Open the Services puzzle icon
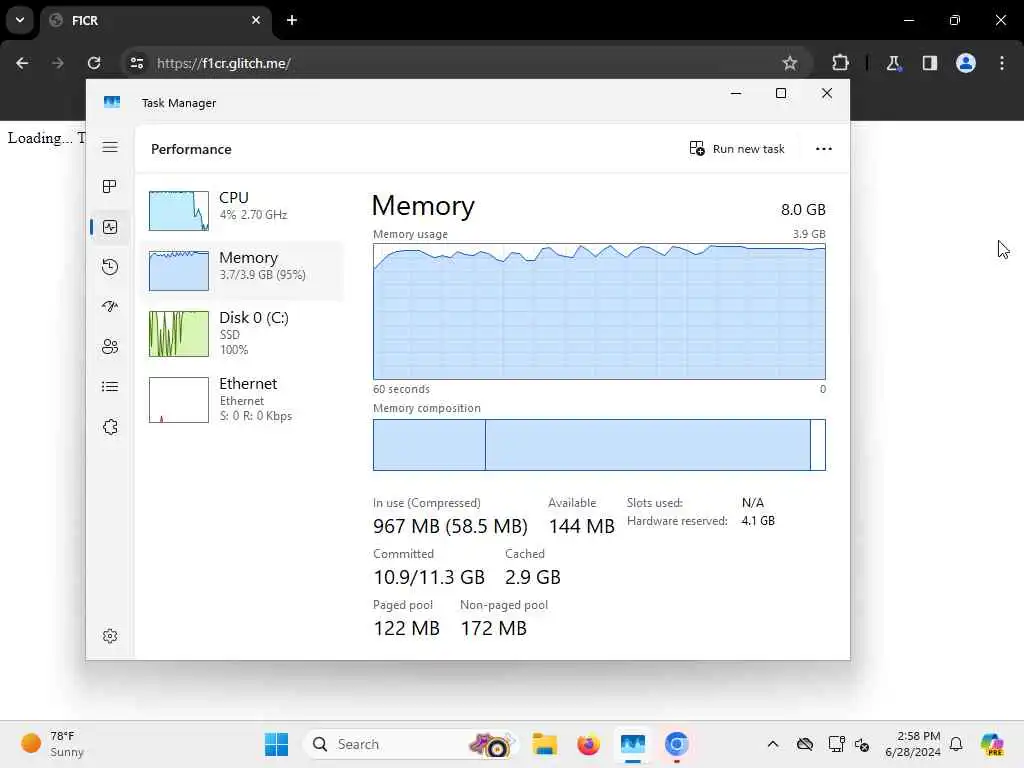 coord(110,427)
